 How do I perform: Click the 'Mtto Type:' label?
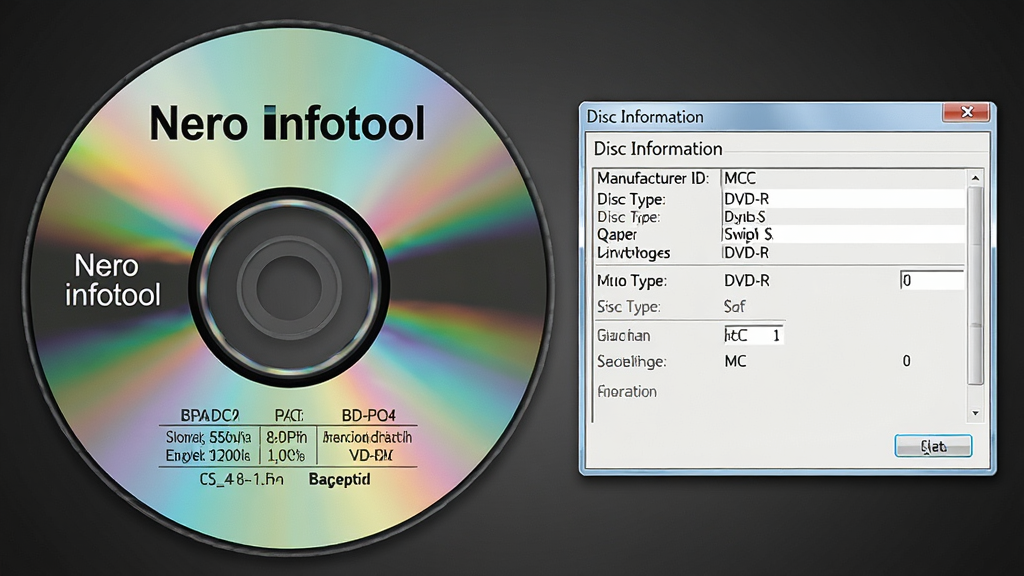tap(632, 281)
